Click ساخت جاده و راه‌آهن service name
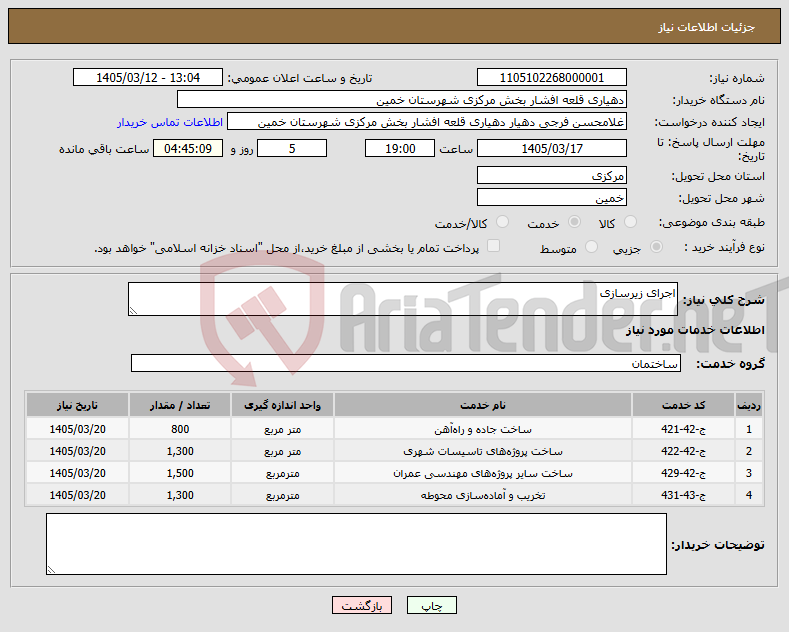This screenshot has width=789, height=632. point(483,429)
